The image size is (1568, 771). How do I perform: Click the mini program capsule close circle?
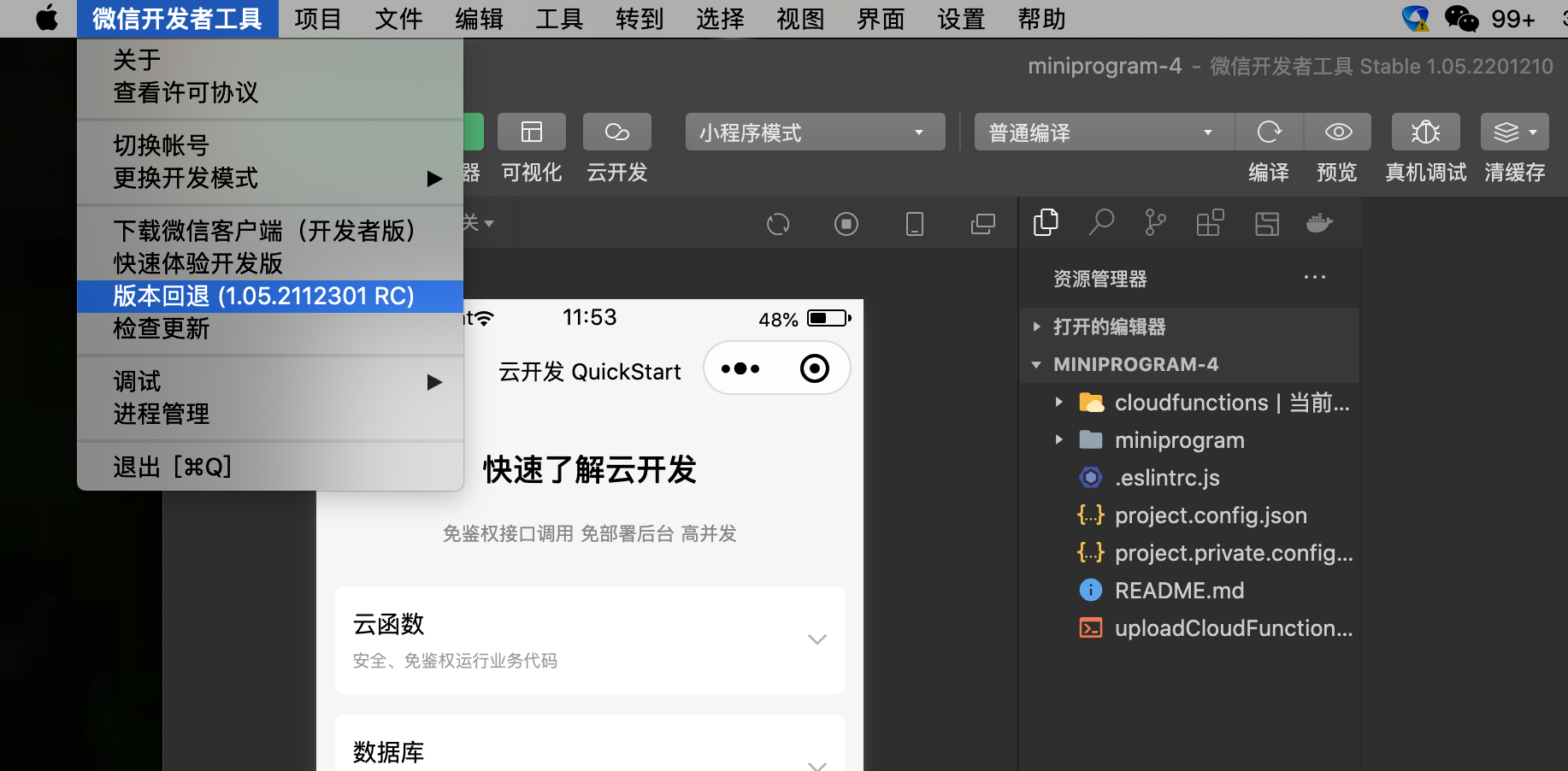click(815, 368)
